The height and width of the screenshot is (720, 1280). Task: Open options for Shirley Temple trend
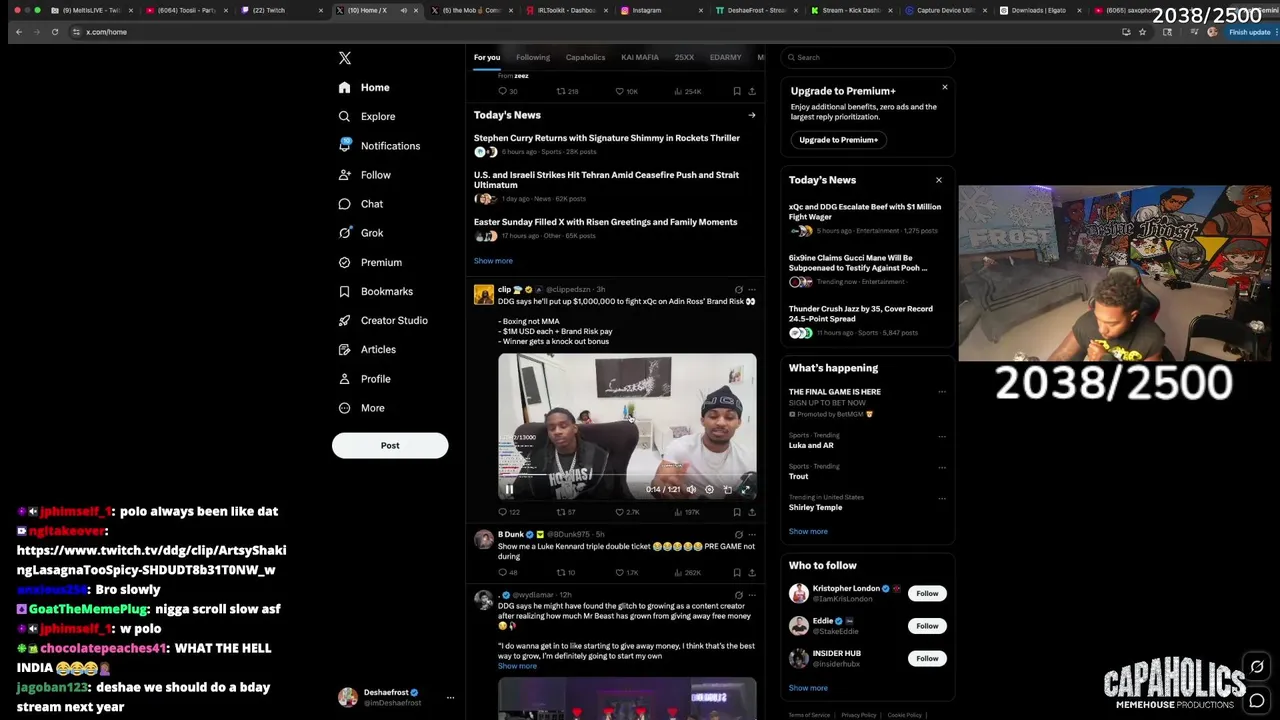click(941, 498)
